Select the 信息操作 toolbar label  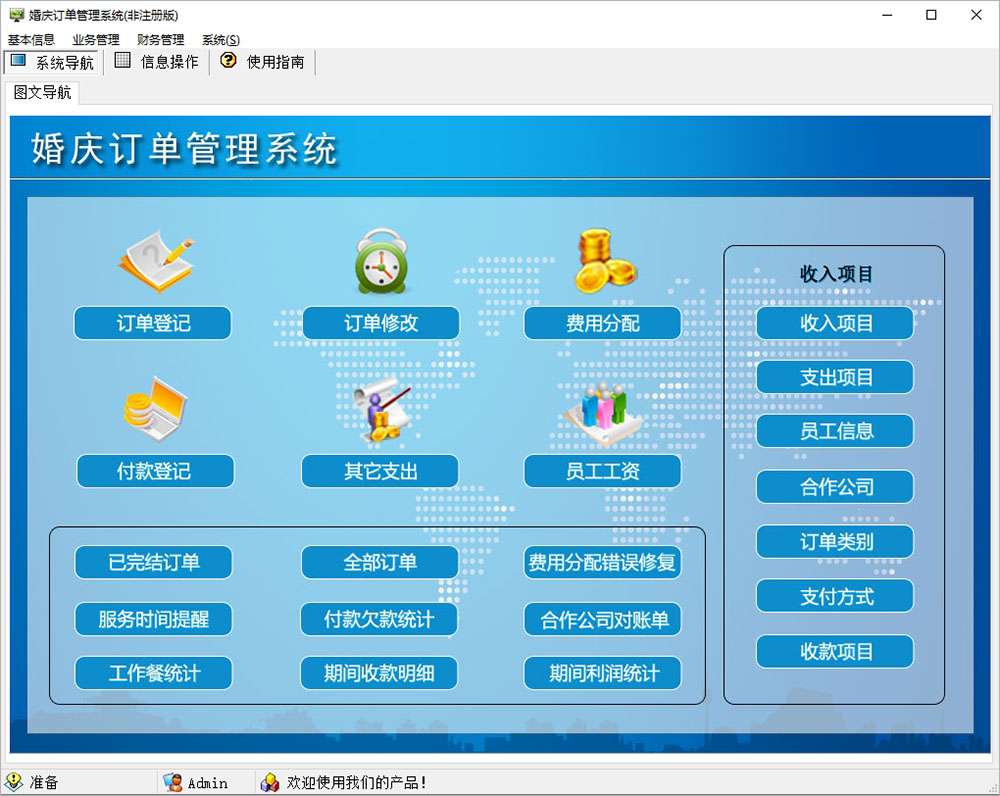[x=170, y=62]
